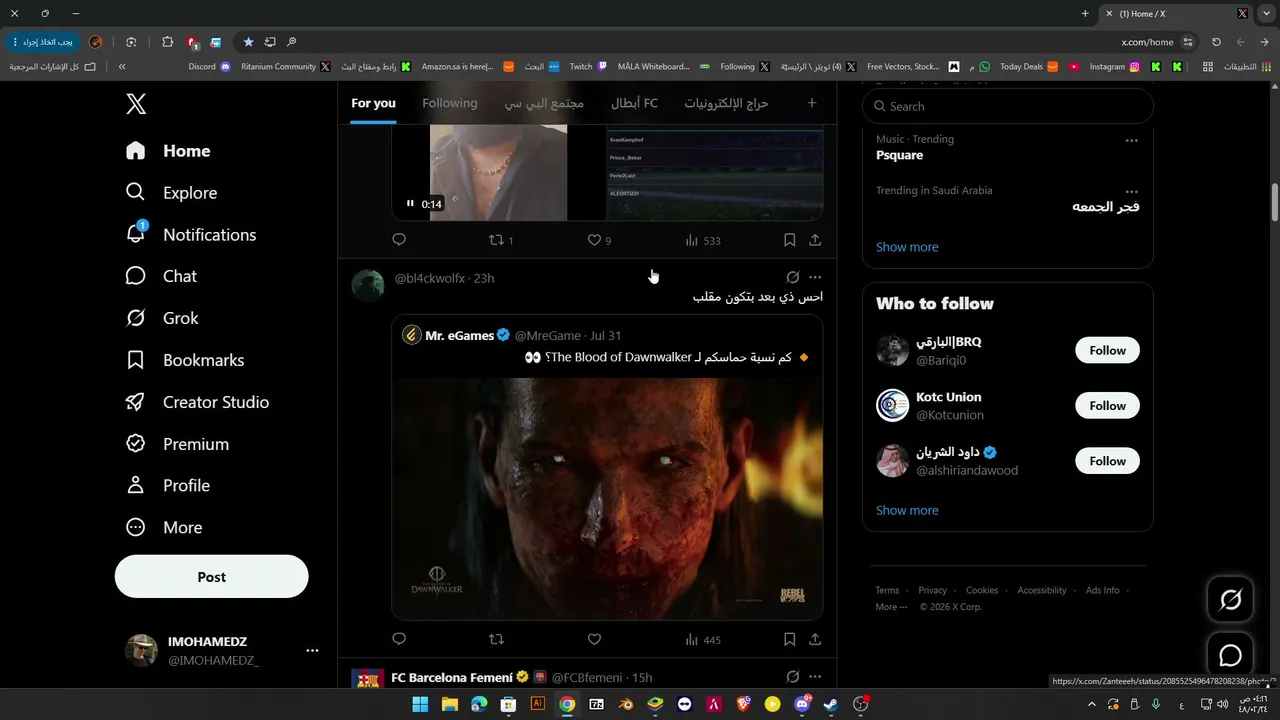Show more Who to follow suggestions

pyautogui.click(x=907, y=510)
